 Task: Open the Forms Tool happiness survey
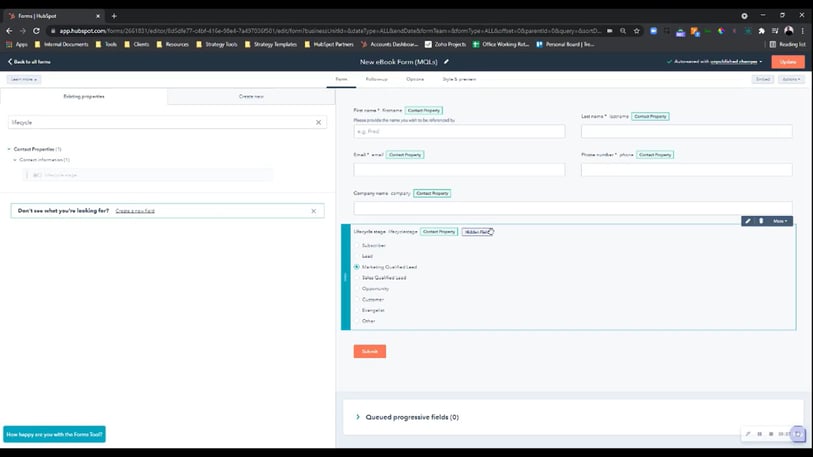[54, 435]
